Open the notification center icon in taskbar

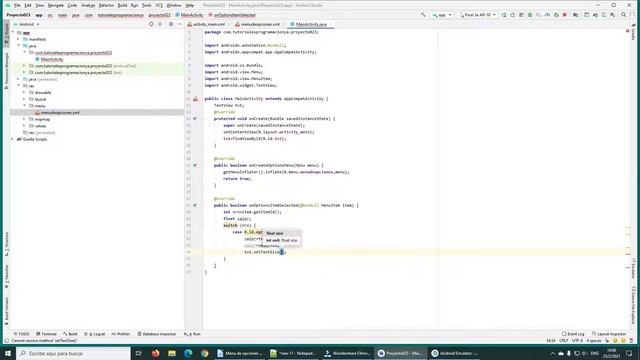629,353
